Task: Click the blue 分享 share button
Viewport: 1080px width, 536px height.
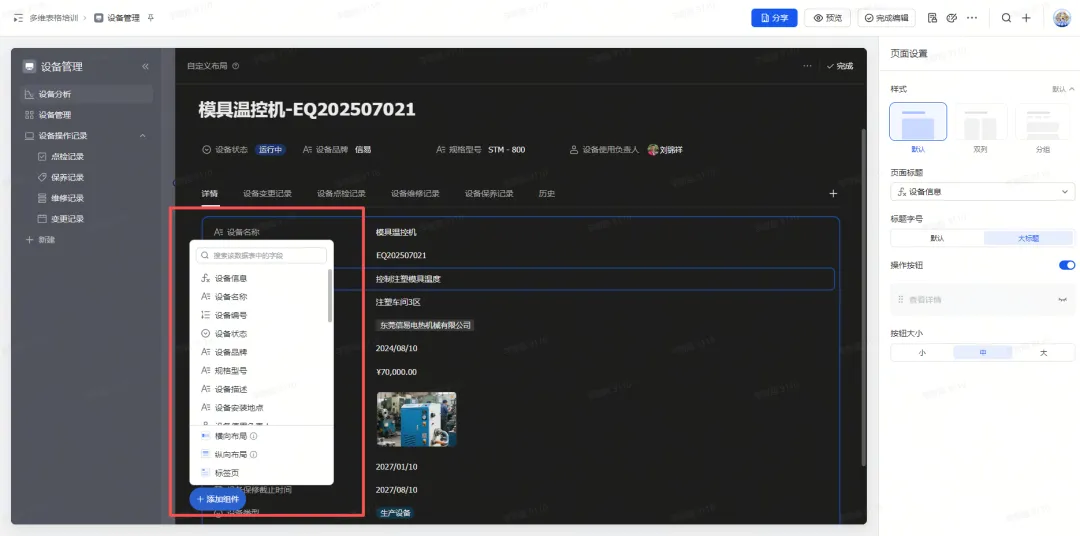Action: click(x=774, y=18)
